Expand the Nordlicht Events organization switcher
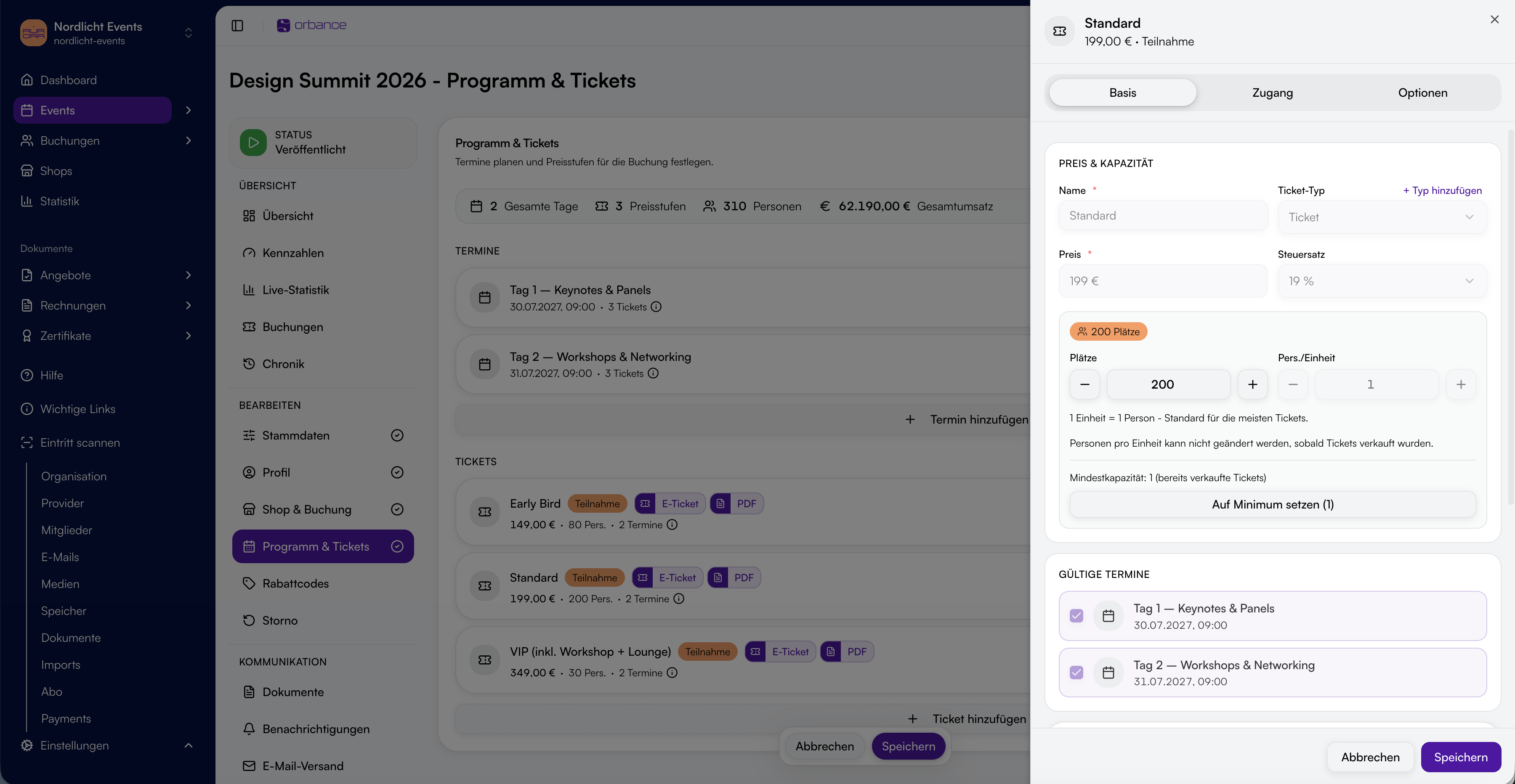 pos(188,33)
